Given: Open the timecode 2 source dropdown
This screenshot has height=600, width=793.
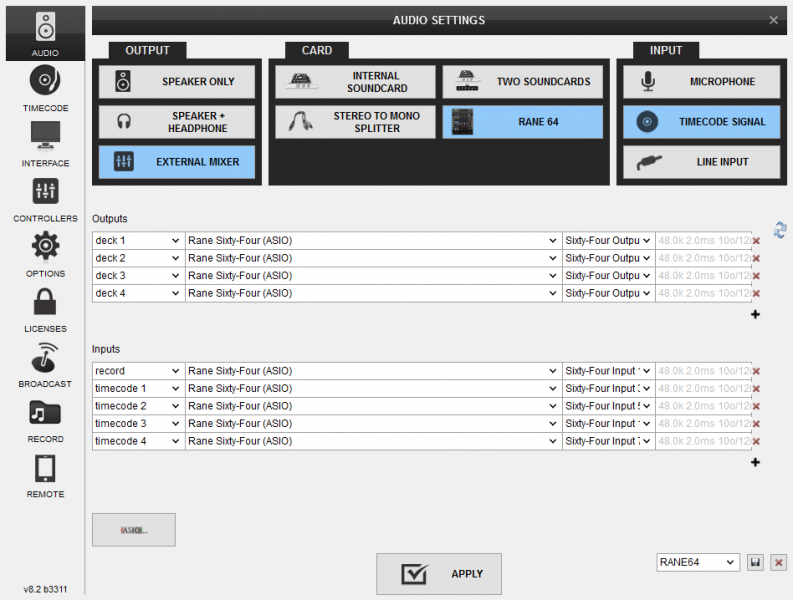Looking at the screenshot, I should point(139,406).
